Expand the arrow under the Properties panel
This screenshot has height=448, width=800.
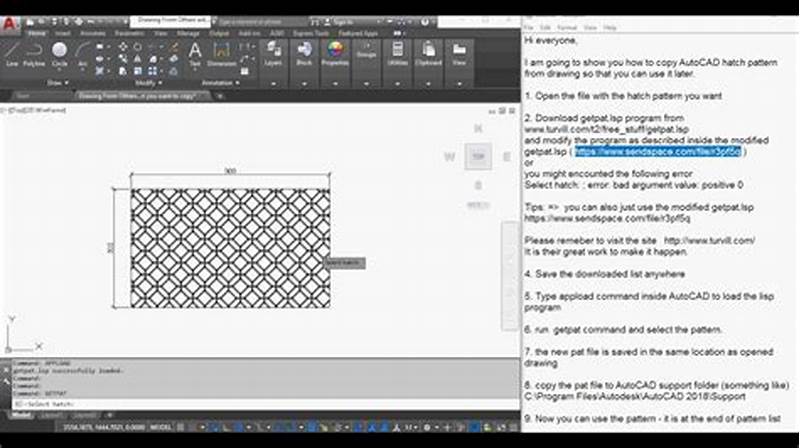[x=335, y=83]
